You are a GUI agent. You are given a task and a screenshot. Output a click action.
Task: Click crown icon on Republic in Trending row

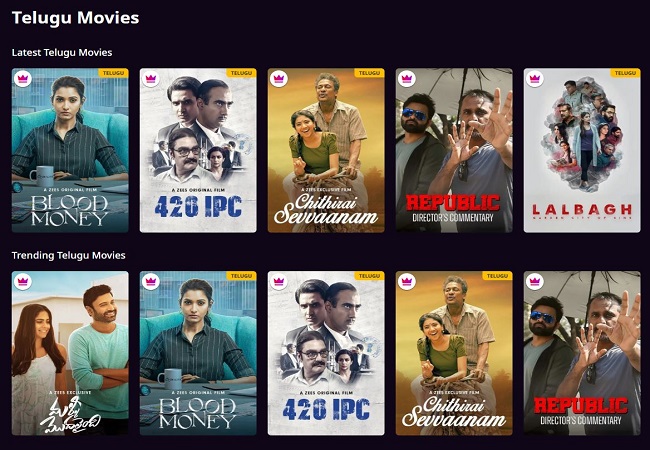pos(535,282)
